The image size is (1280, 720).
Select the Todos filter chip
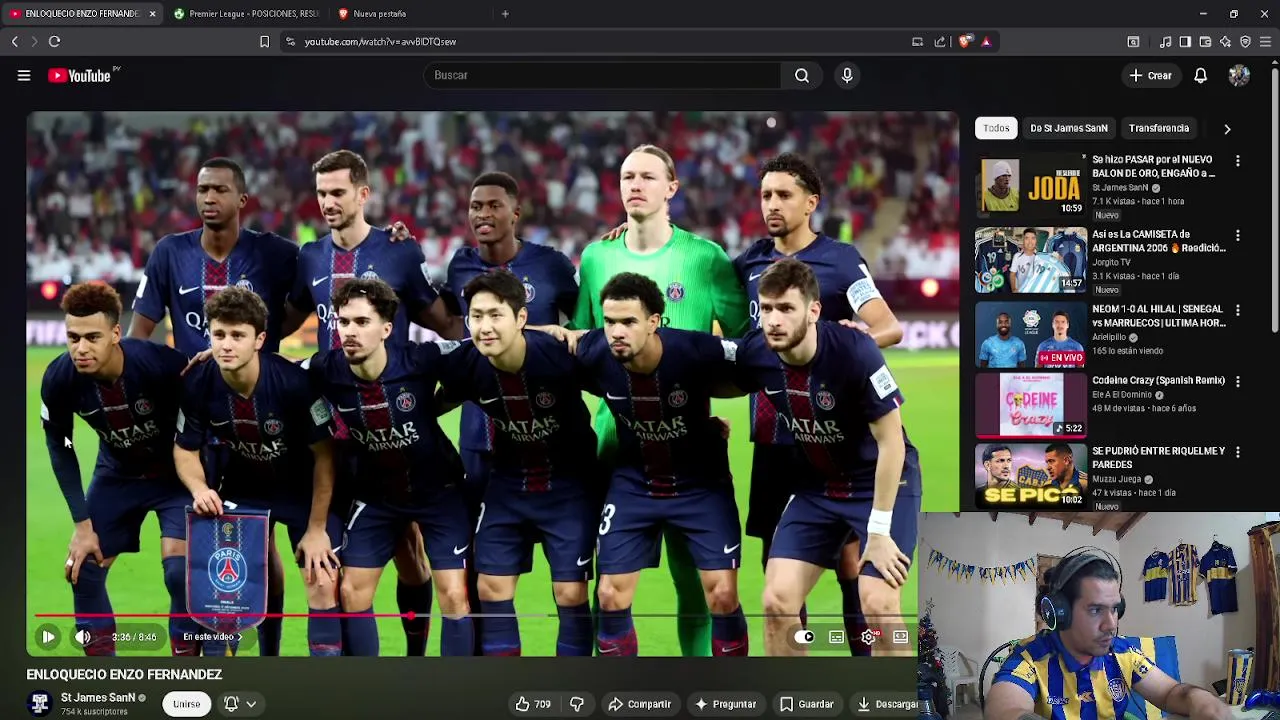[996, 128]
